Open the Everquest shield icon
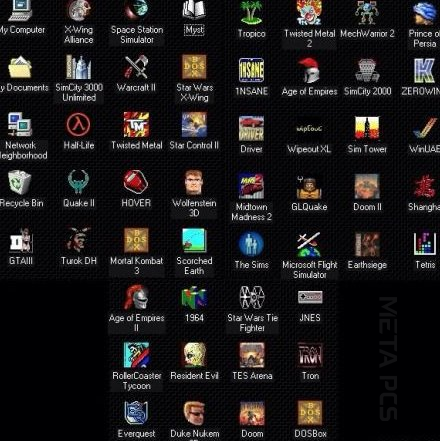Screen dimensions: 440x441 click(136, 413)
